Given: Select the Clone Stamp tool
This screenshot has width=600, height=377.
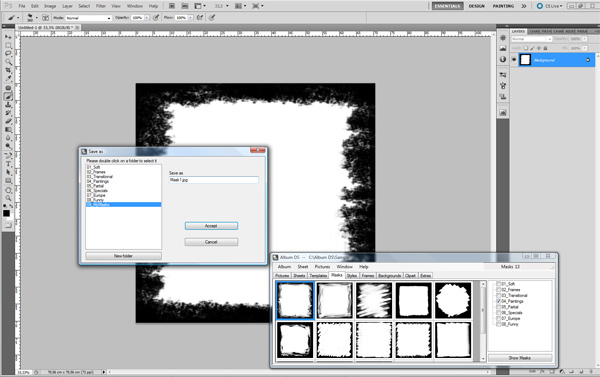Looking at the screenshot, I should tap(8, 104).
